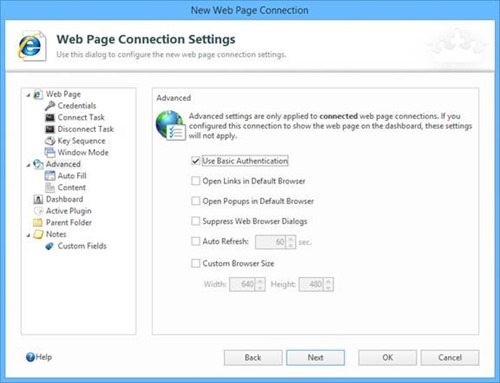Open Custom Fields under Notes
Image resolution: width=500 pixels, height=383 pixels.
(82, 246)
